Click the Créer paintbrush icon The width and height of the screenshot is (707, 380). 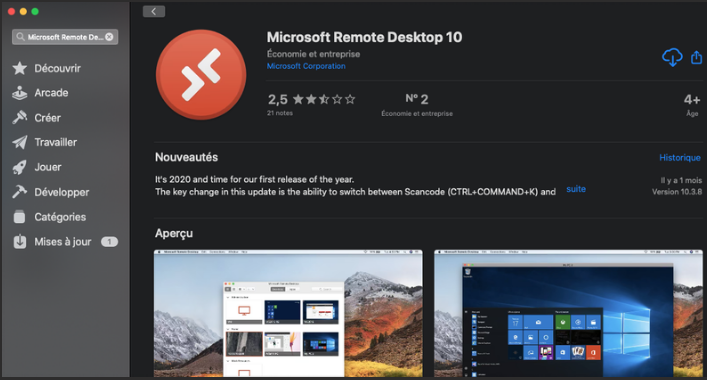pyautogui.click(x=19, y=118)
